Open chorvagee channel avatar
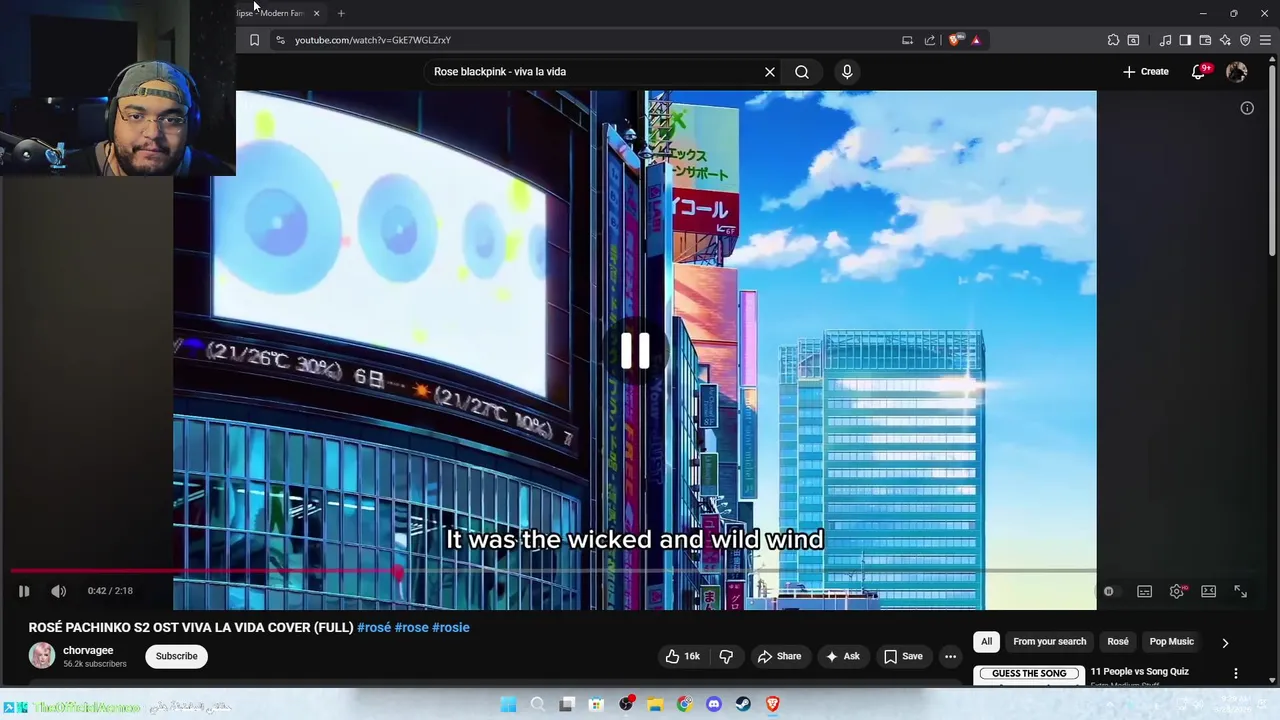Image resolution: width=1280 pixels, height=720 pixels. click(x=42, y=656)
